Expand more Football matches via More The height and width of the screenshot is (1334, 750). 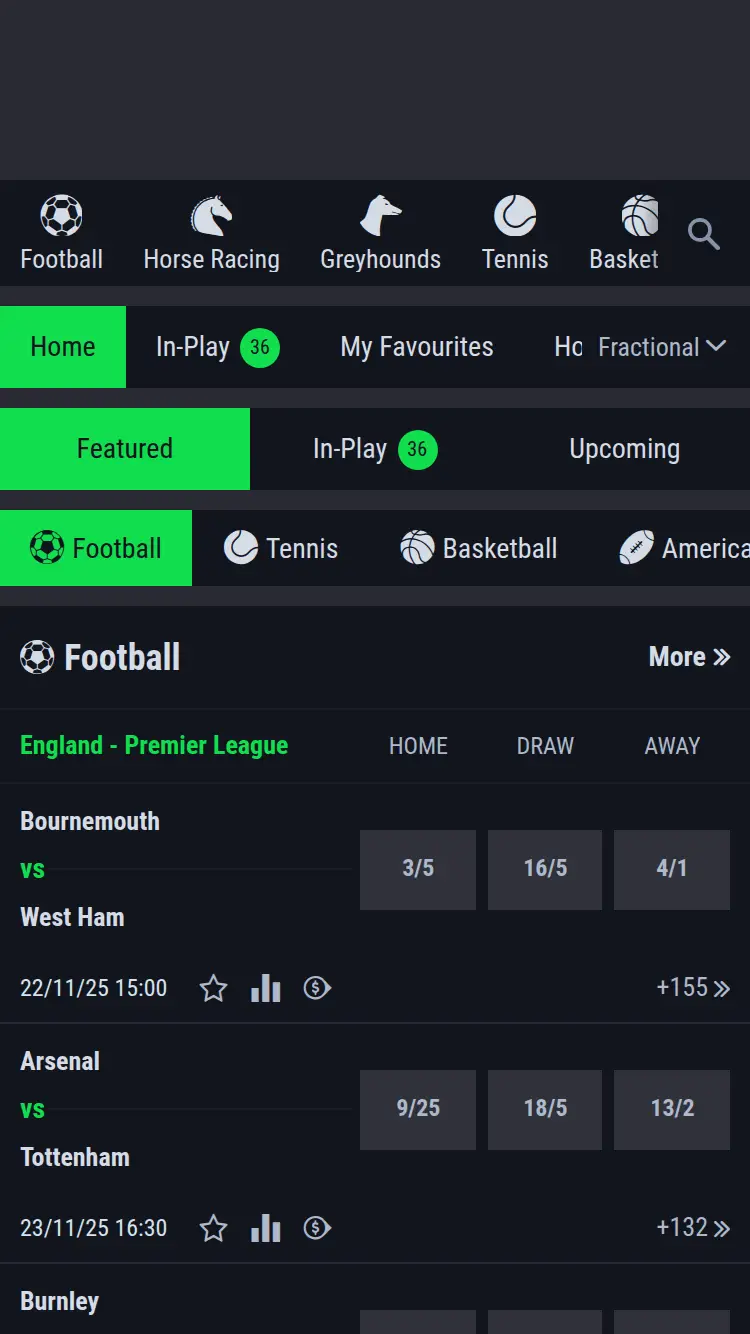click(x=689, y=656)
